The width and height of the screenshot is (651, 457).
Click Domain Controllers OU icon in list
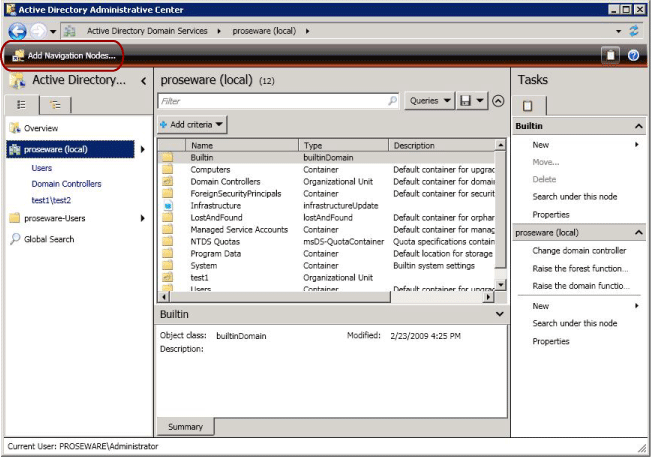point(167,181)
